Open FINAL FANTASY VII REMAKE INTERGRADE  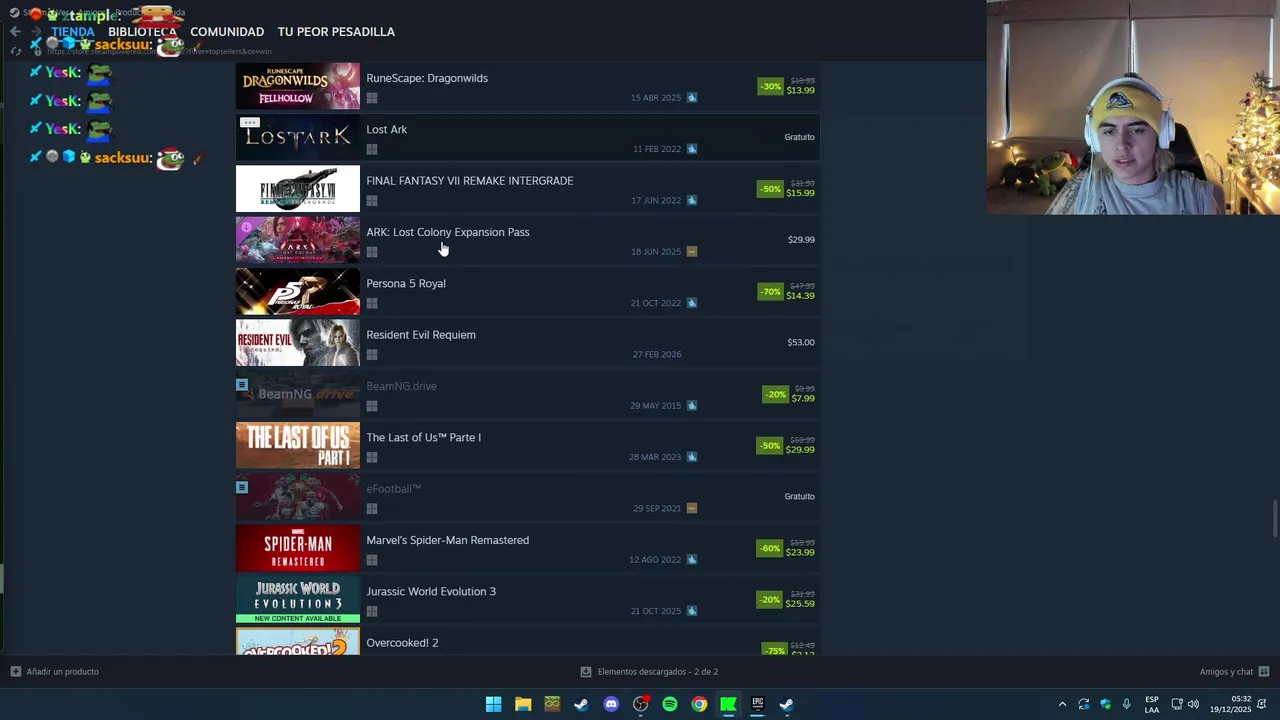pos(469,181)
